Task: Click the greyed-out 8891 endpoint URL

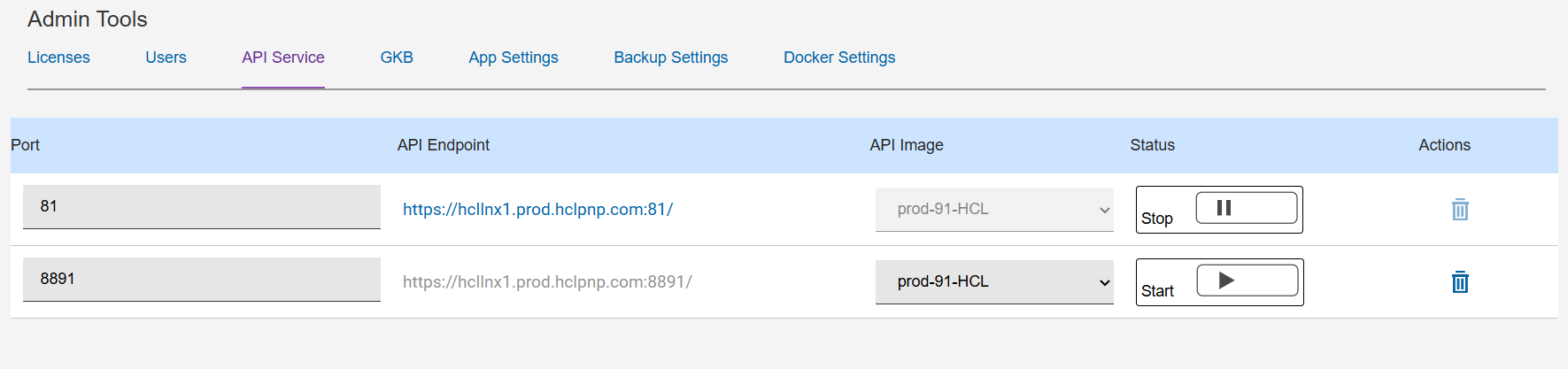Action: pyautogui.click(x=547, y=282)
